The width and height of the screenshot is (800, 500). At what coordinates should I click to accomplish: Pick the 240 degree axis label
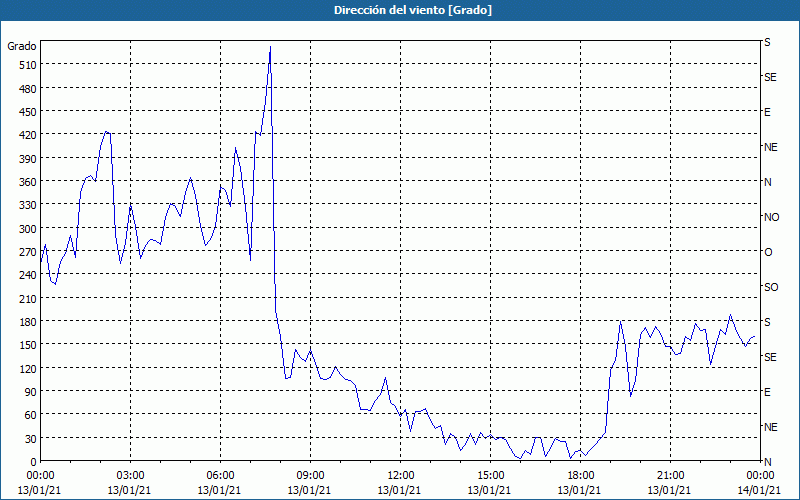click(28, 275)
